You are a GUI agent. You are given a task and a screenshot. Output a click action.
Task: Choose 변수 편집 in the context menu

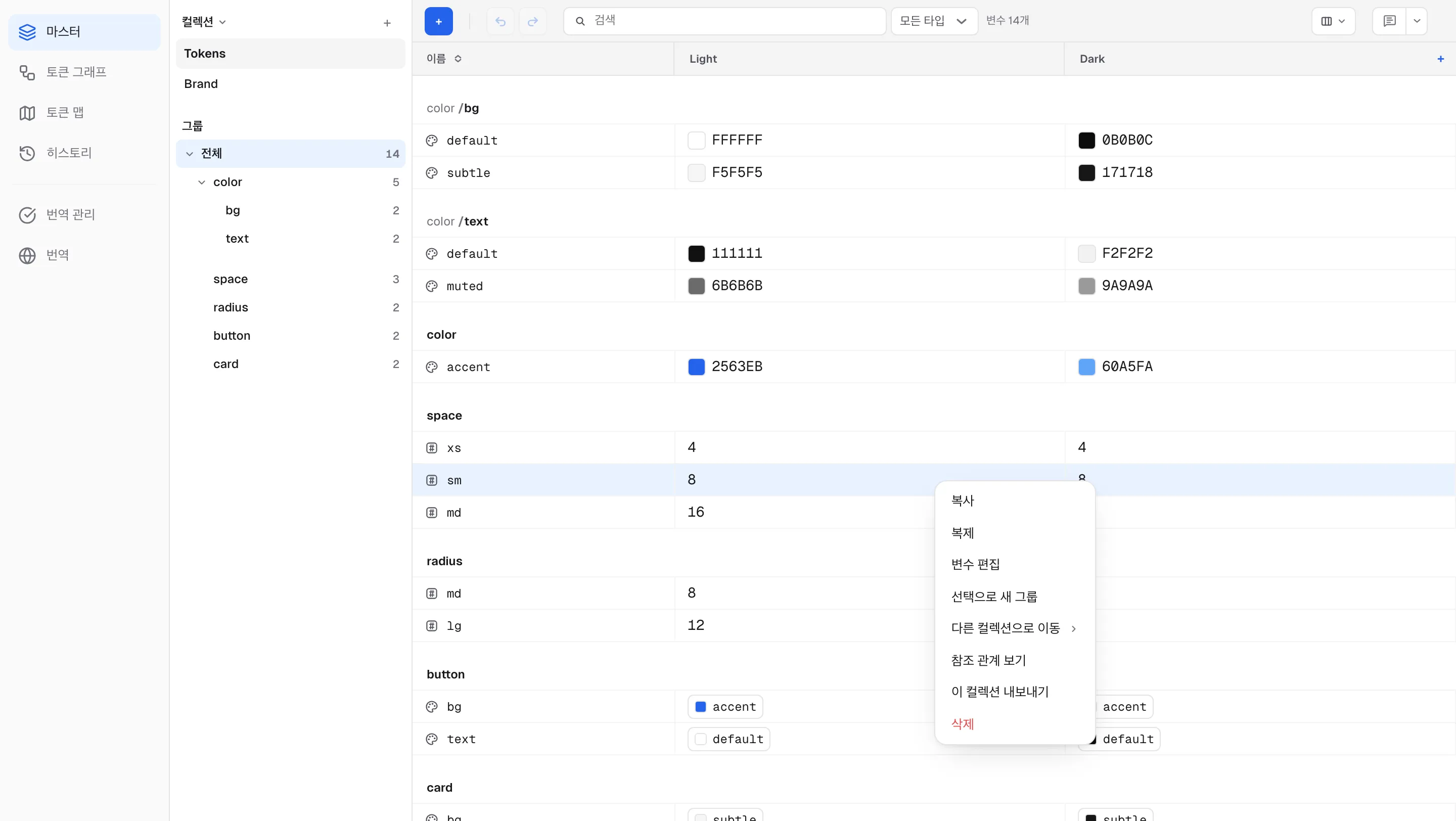click(x=1015, y=565)
